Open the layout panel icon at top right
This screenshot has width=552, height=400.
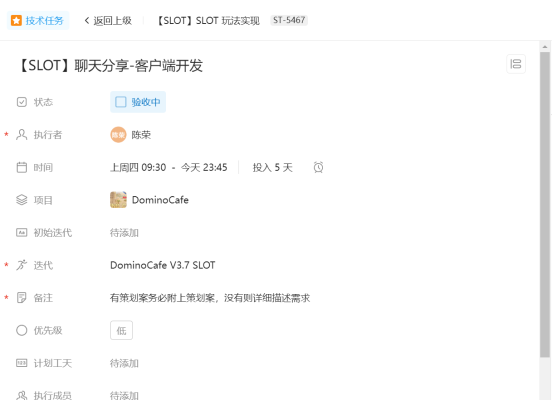click(x=516, y=64)
